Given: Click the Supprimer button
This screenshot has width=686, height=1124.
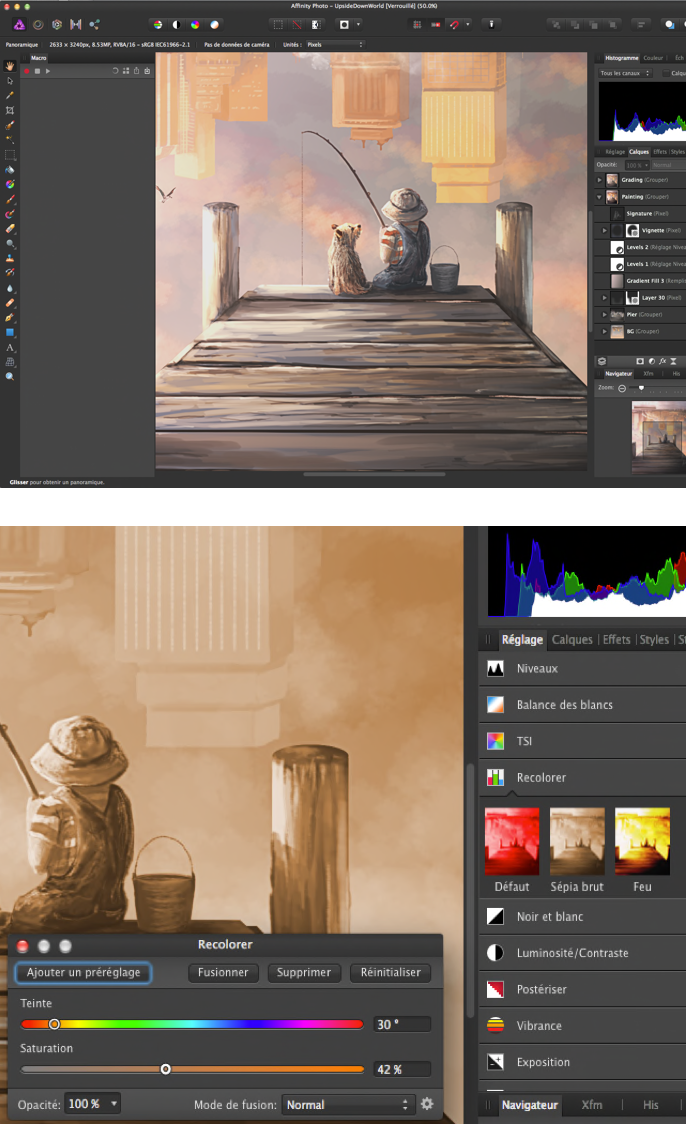Looking at the screenshot, I should click(x=304, y=972).
